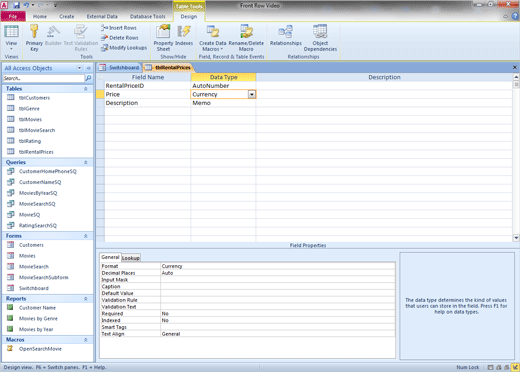Open the Relationships window
The height and width of the screenshot is (372, 520).
coord(286,35)
